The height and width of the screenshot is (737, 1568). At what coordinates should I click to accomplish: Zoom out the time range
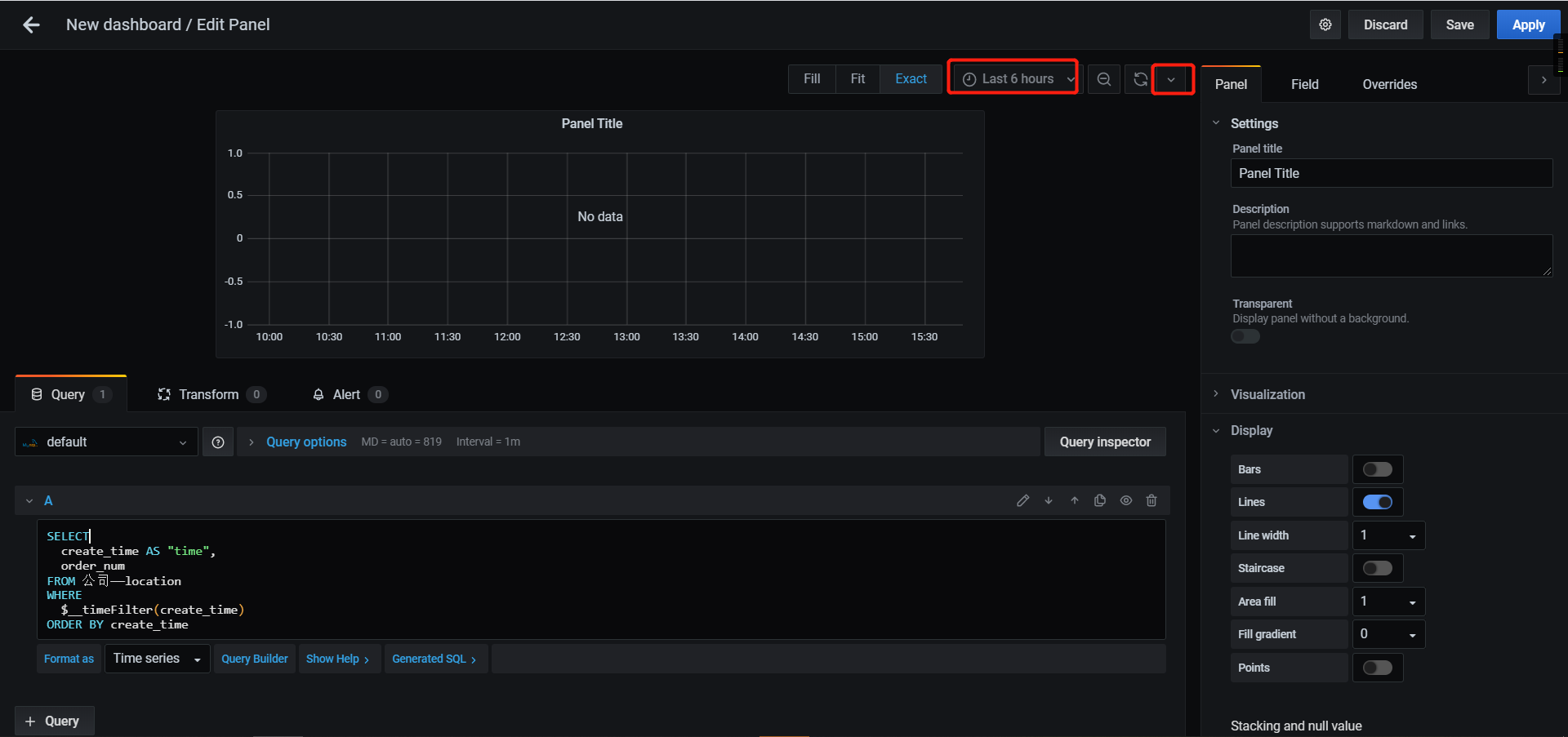tap(1103, 78)
